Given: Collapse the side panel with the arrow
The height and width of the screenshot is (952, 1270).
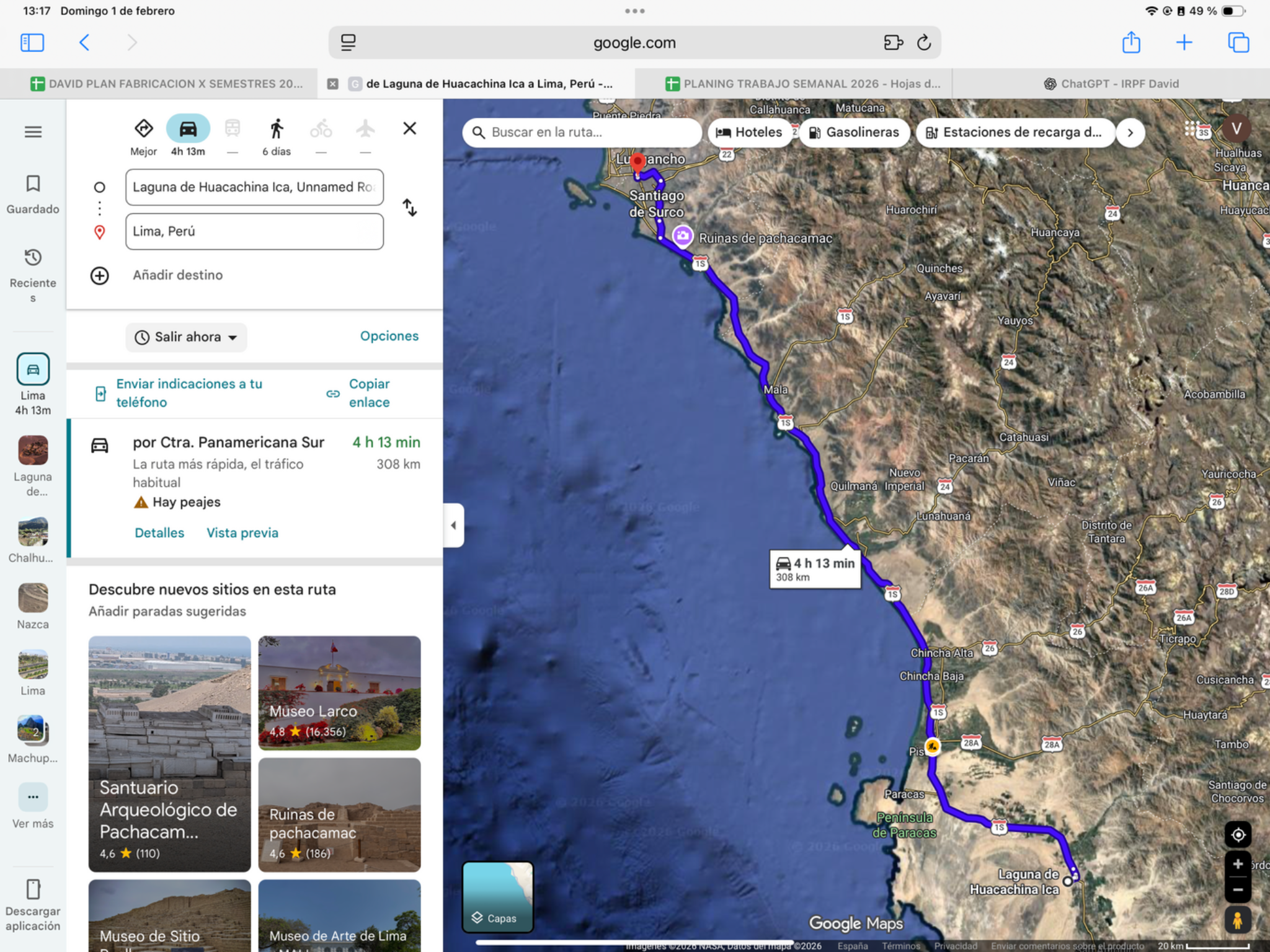Looking at the screenshot, I should pos(453,525).
